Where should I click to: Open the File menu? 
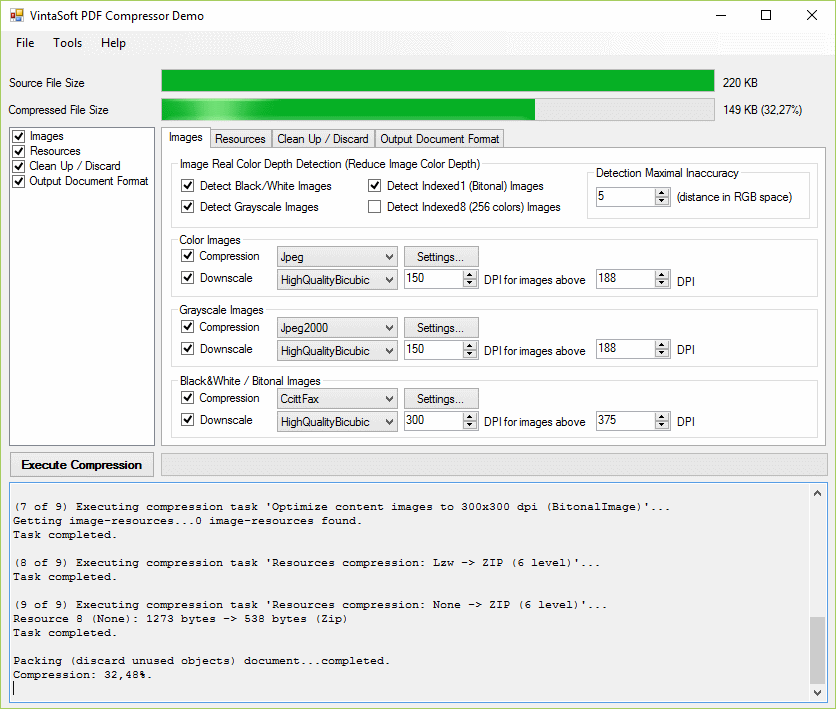pyautogui.click(x=25, y=43)
